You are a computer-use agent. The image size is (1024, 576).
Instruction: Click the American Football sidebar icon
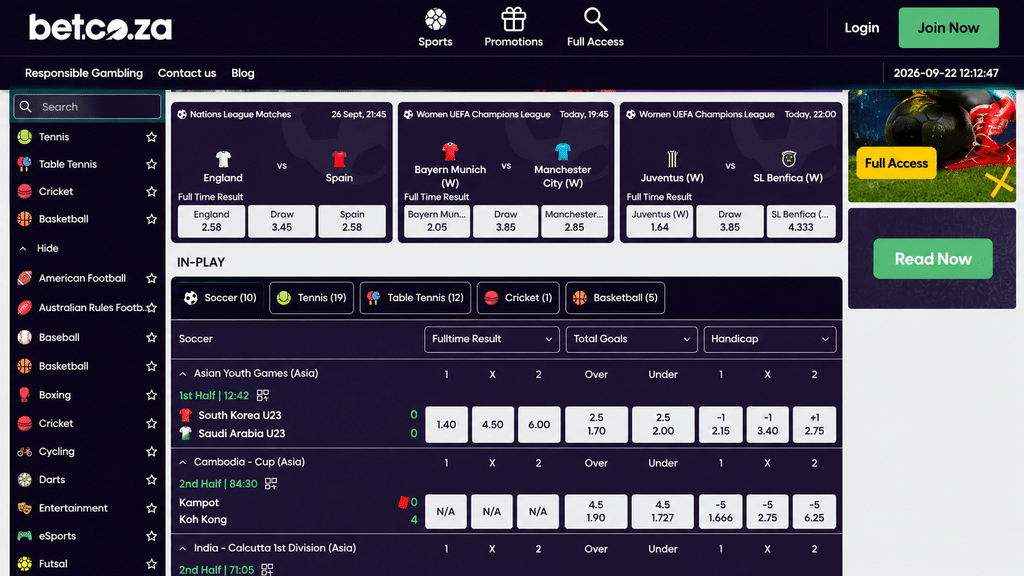coord(25,278)
